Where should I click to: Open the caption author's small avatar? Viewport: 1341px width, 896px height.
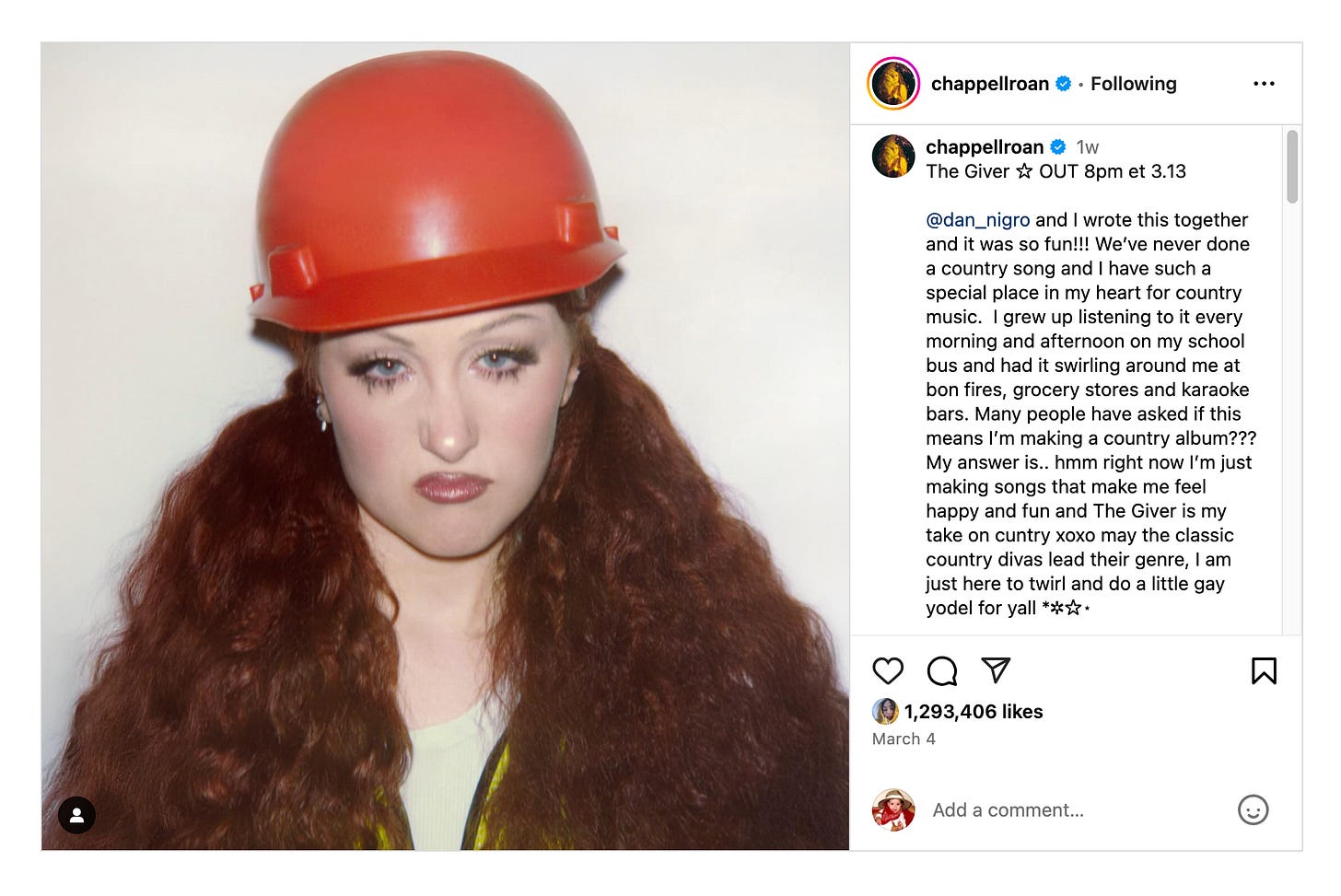click(893, 157)
